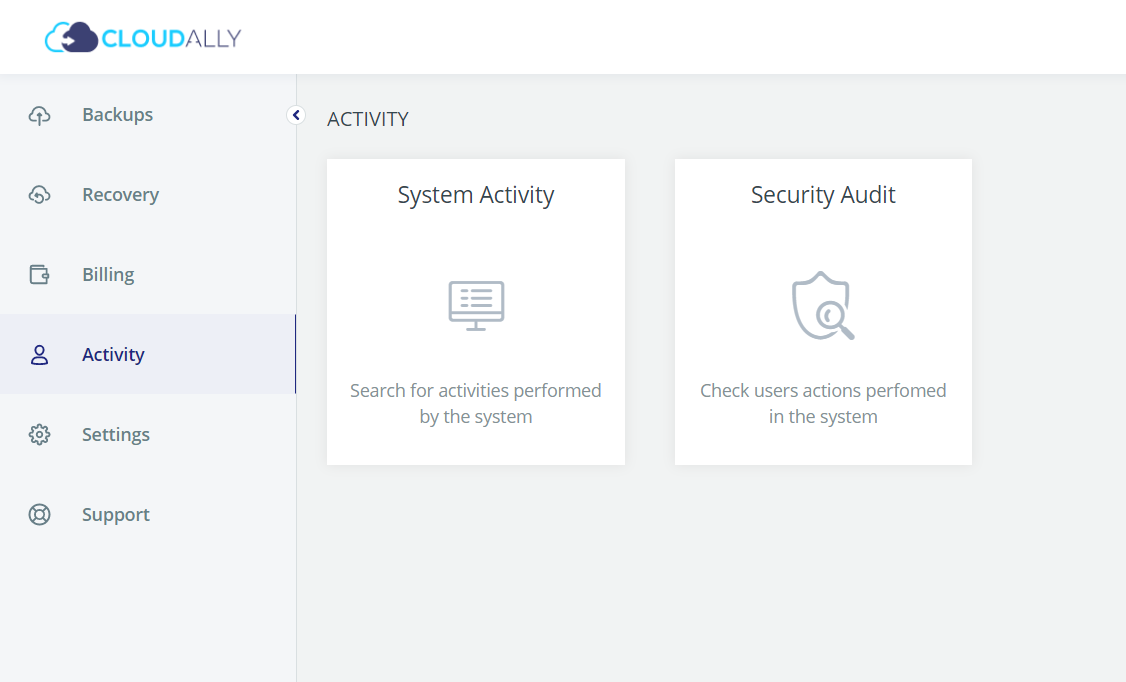Image resolution: width=1126 pixels, height=682 pixels.
Task: Click the Support lifebuoy icon
Action: [x=39, y=515]
